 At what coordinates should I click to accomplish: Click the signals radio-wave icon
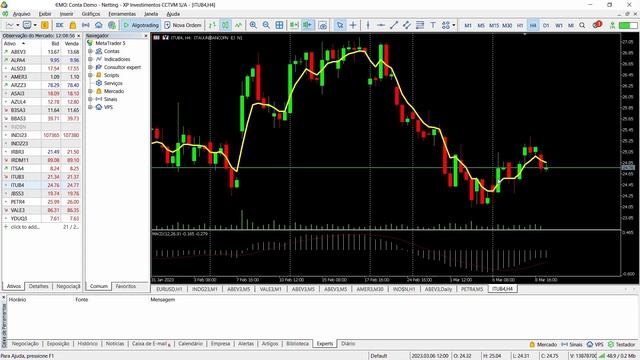(x=86, y=25)
